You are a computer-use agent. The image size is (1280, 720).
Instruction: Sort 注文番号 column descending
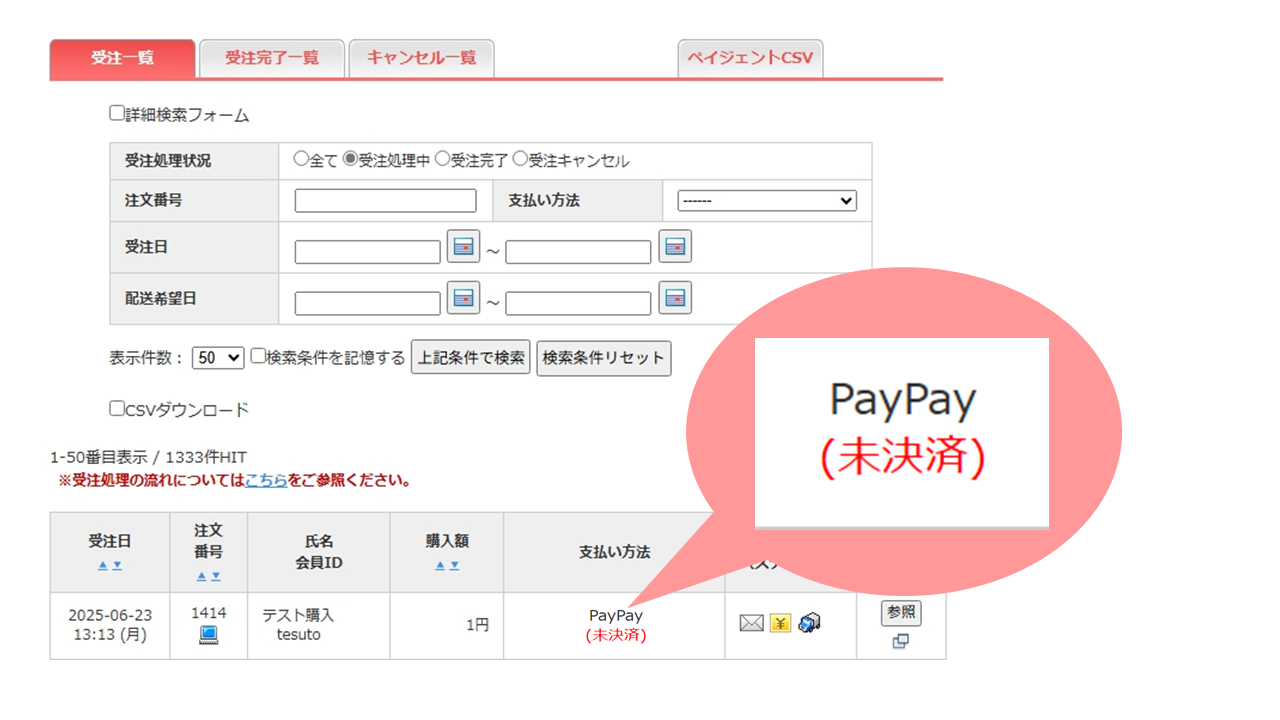tap(216, 576)
